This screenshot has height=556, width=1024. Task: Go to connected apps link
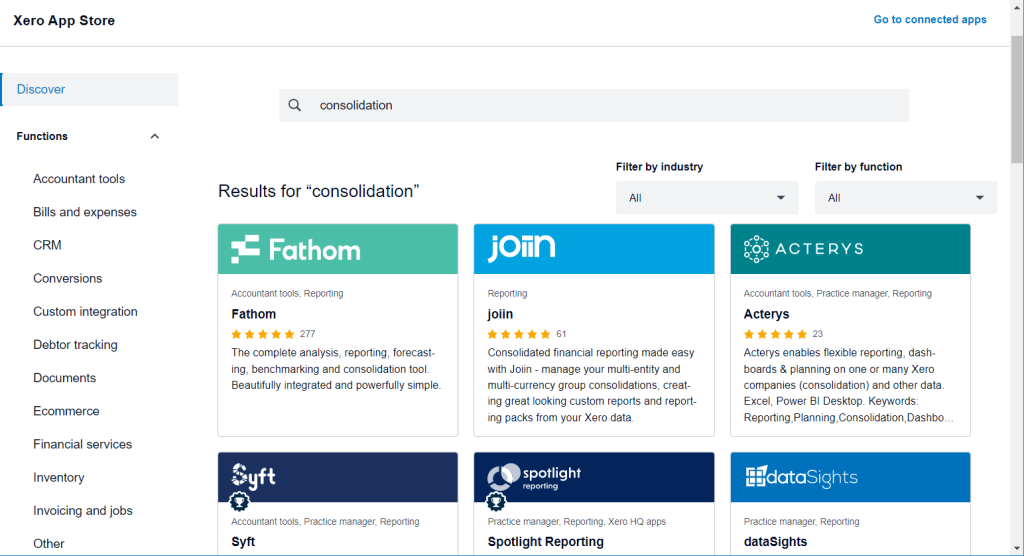(929, 19)
